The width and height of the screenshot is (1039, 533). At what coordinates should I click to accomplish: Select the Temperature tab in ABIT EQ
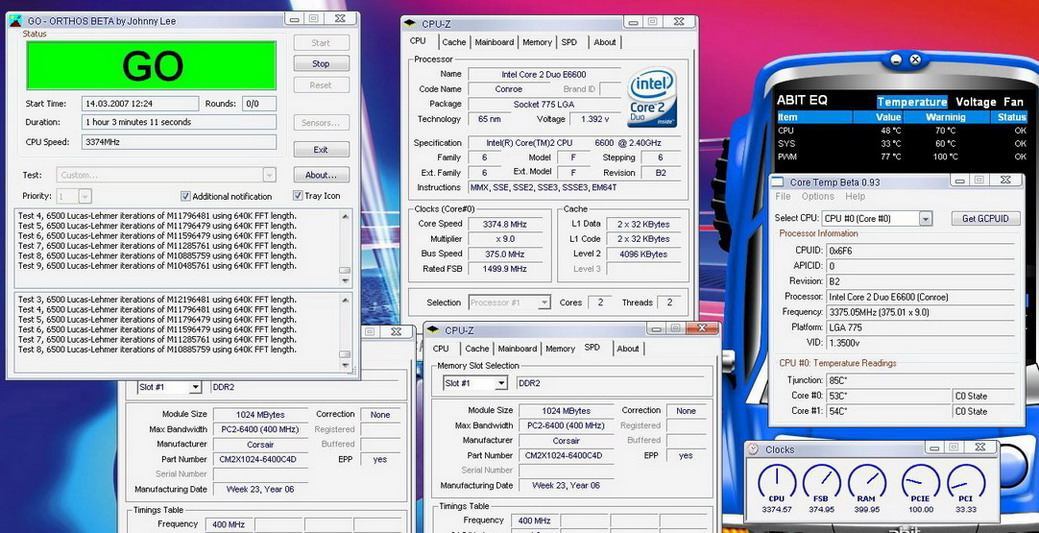coord(912,102)
